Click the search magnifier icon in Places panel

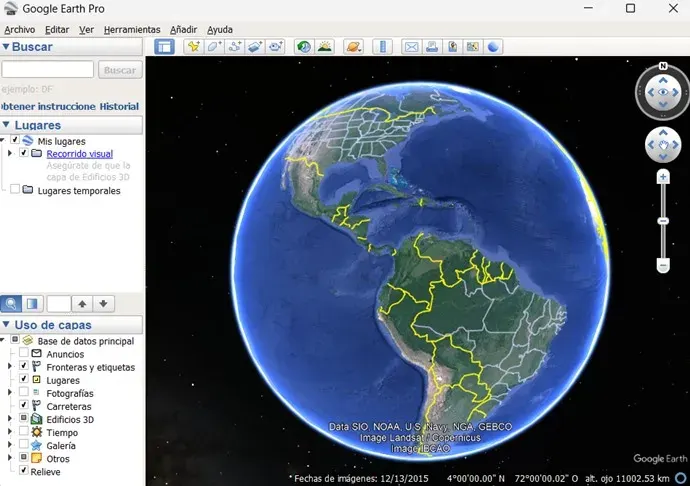click(x=11, y=304)
